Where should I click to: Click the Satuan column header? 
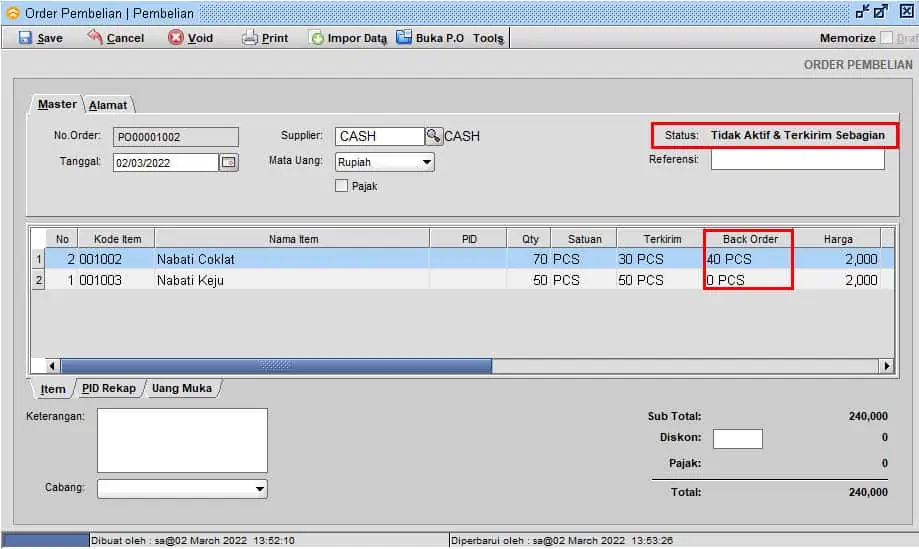(x=584, y=239)
